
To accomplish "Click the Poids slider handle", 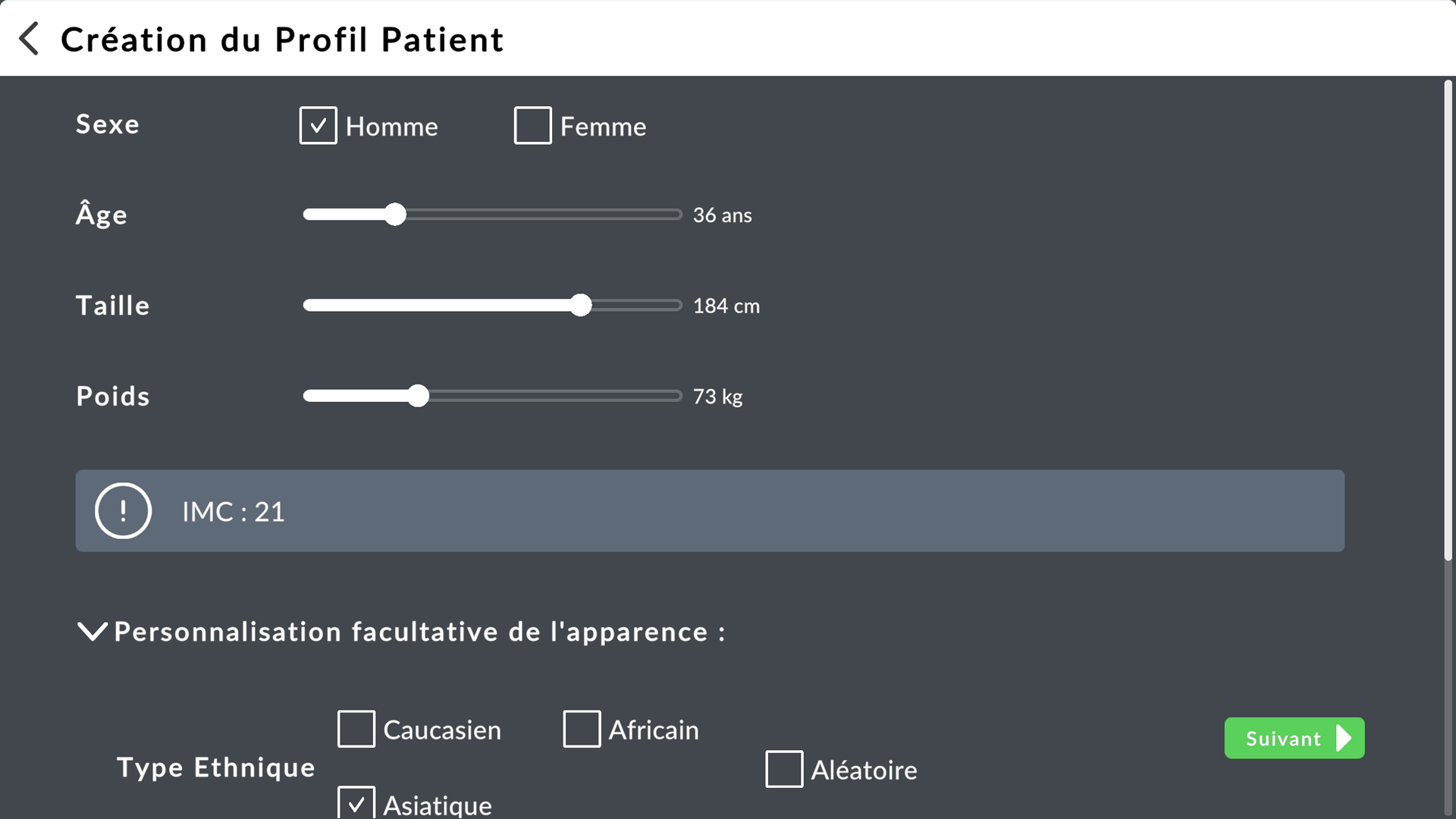I will 418,396.
